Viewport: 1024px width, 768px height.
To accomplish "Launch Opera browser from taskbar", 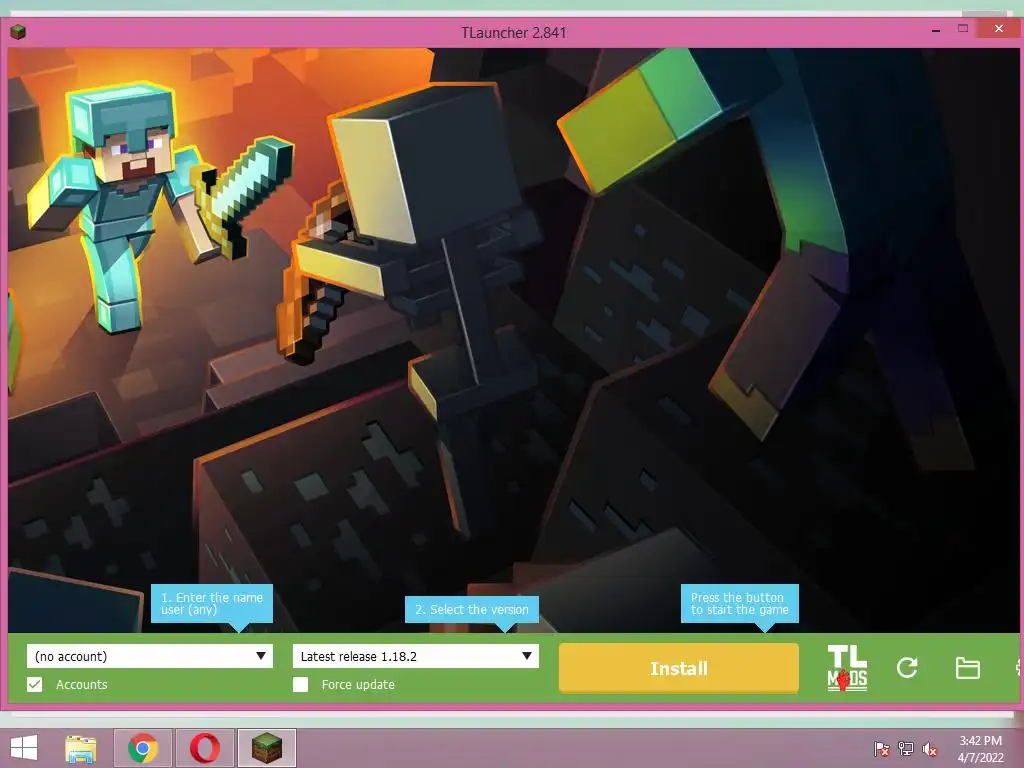I will (204, 748).
